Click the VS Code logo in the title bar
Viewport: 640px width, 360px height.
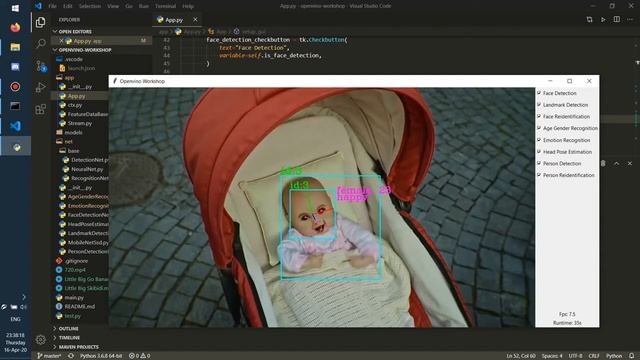point(38,6)
